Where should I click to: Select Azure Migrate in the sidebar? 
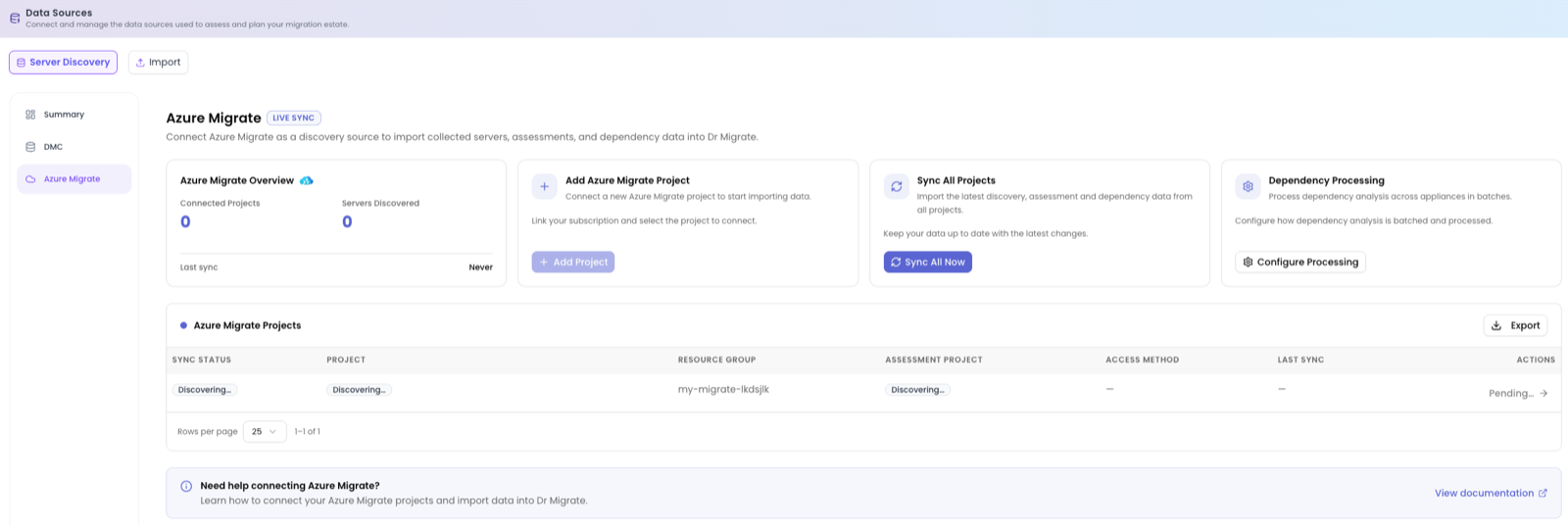(x=74, y=179)
